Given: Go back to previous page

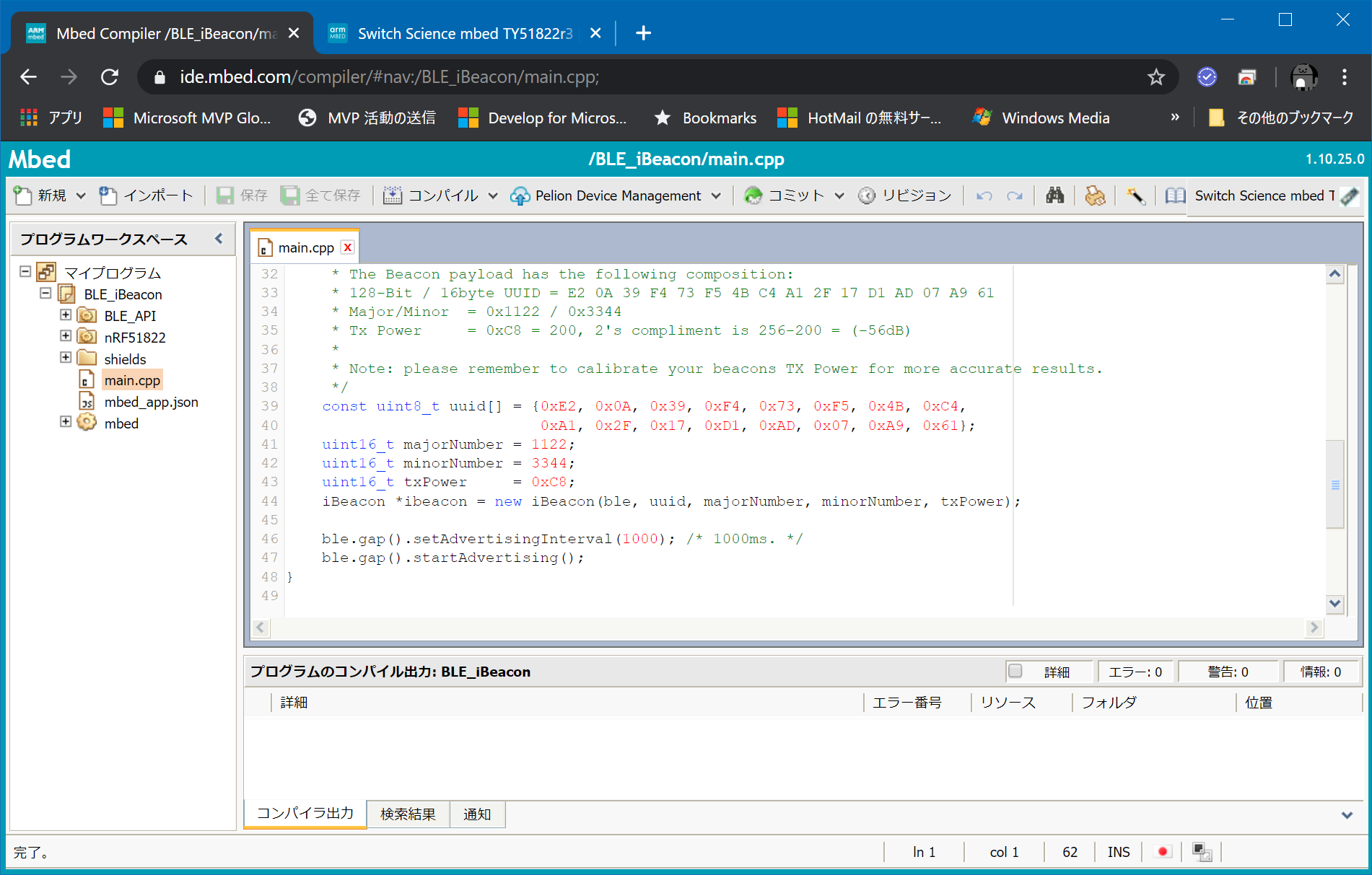Looking at the screenshot, I should point(29,77).
